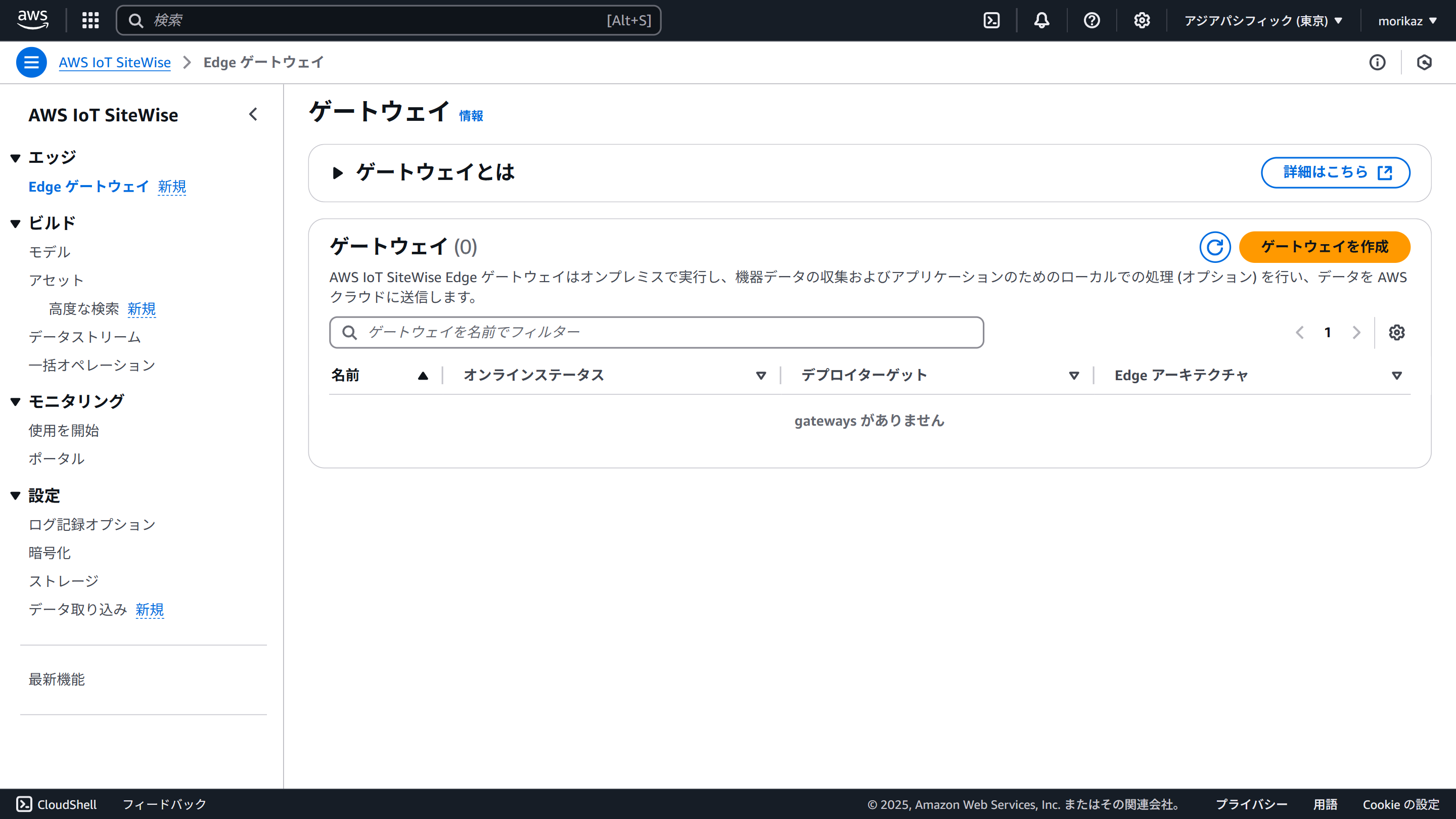Sort by 名前 ascending arrow
Image resolution: width=1456 pixels, height=819 pixels.
pos(423,375)
